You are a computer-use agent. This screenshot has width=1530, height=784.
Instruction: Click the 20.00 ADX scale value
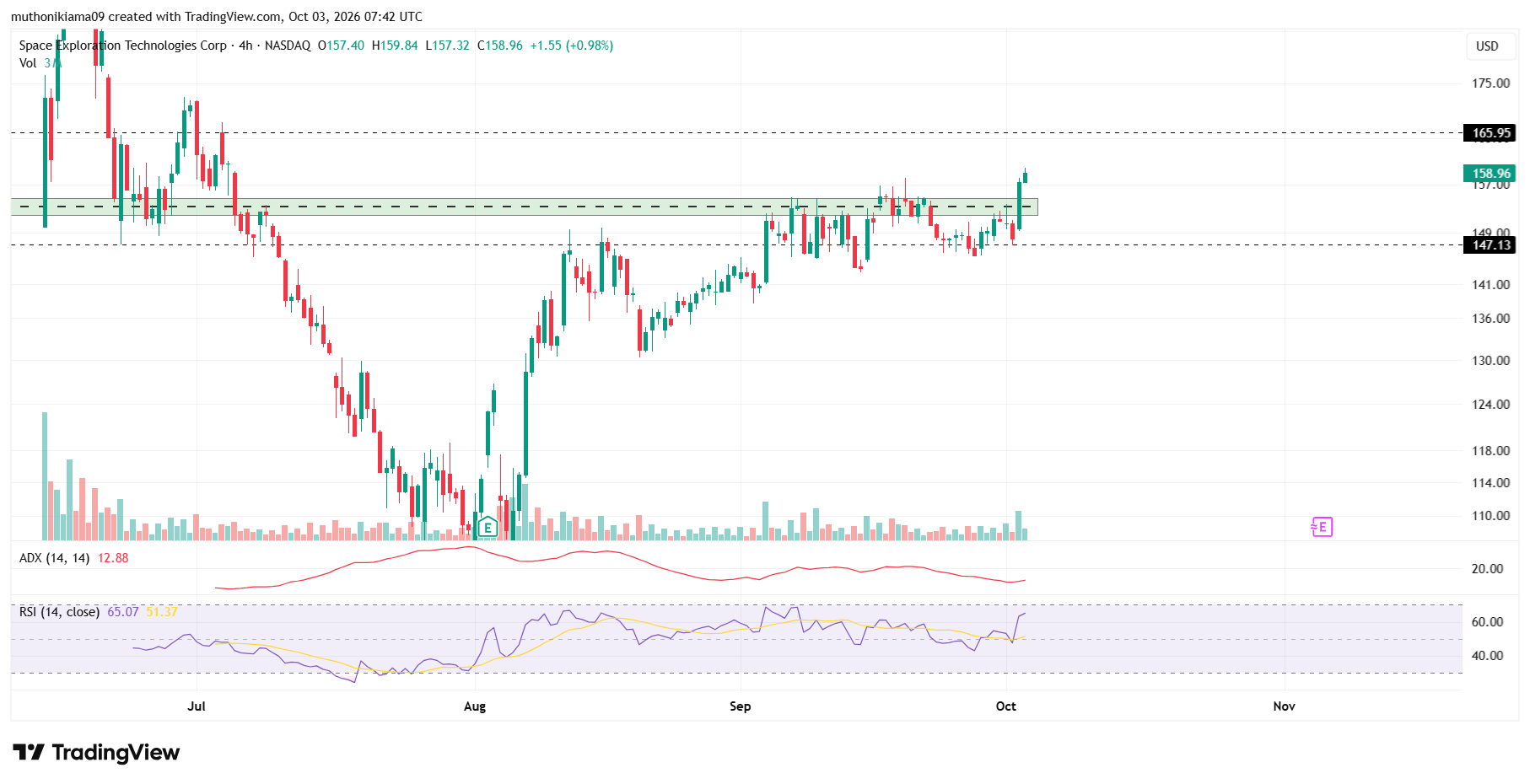click(x=1487, y=568)
